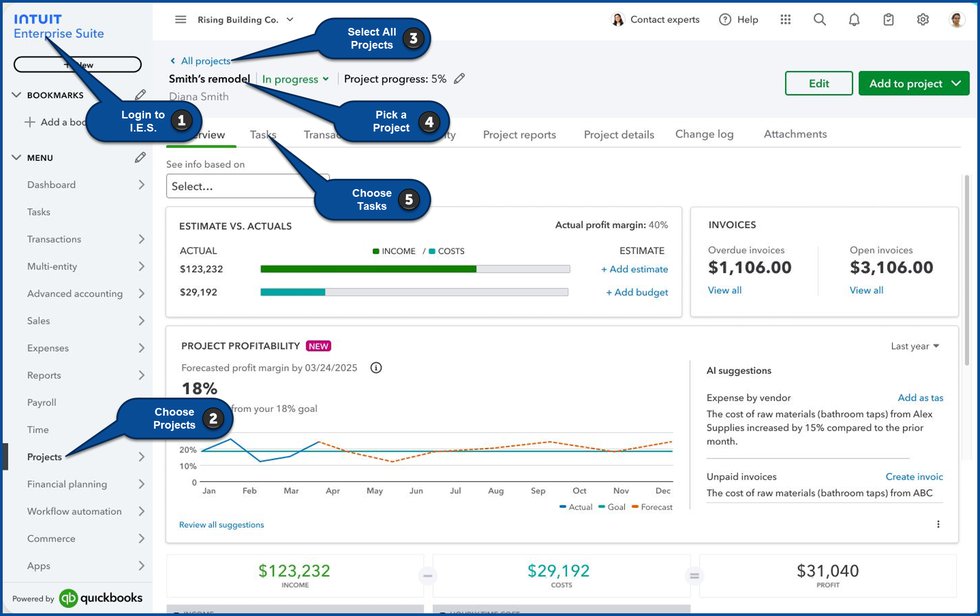Click View all under Overdue invoices

724,290
